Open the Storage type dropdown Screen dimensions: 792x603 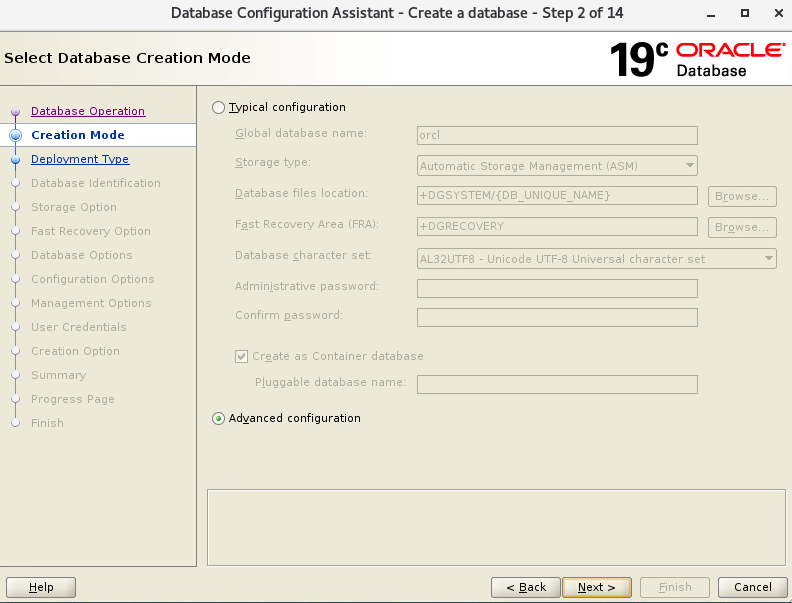(557, 166)
